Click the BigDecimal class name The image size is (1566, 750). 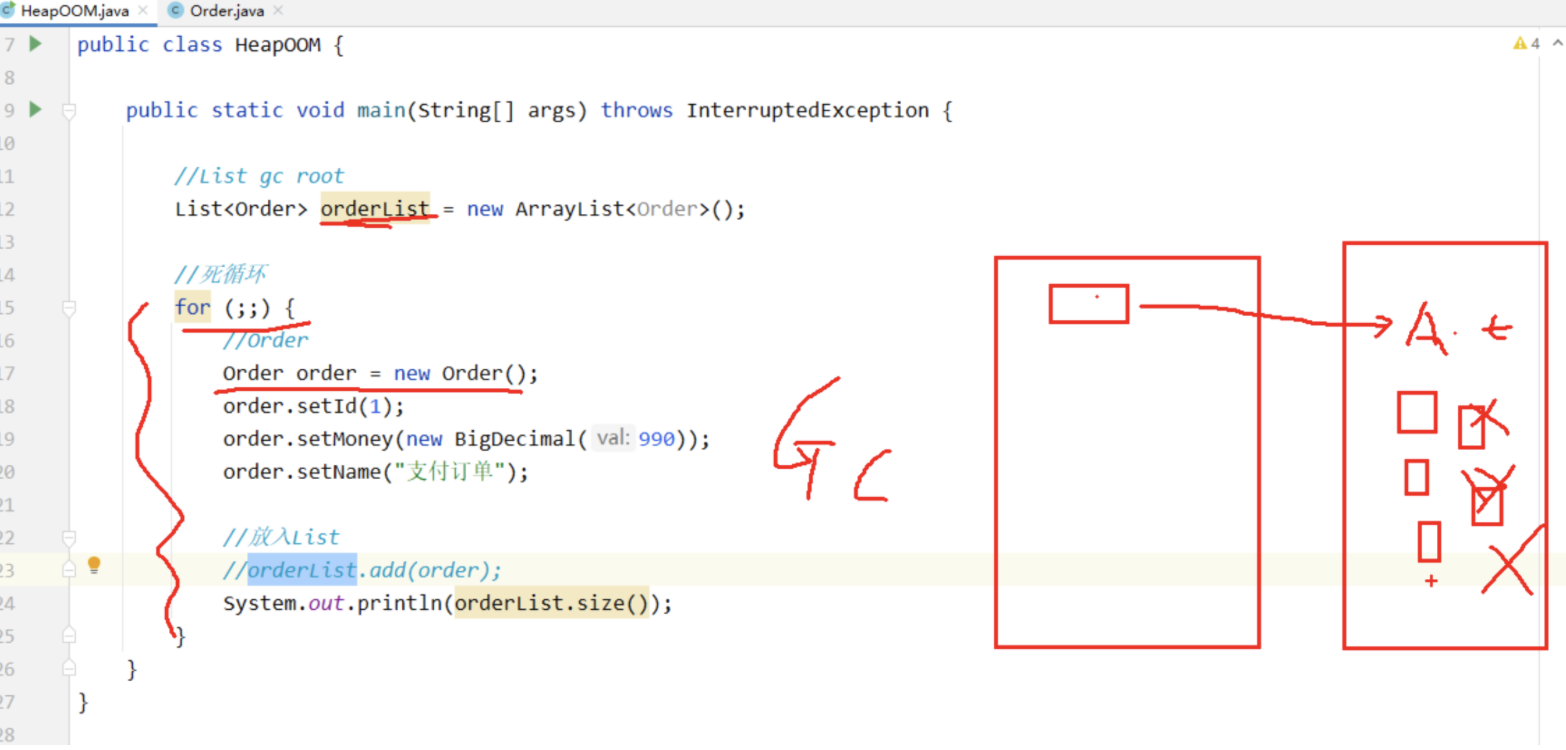515,440
